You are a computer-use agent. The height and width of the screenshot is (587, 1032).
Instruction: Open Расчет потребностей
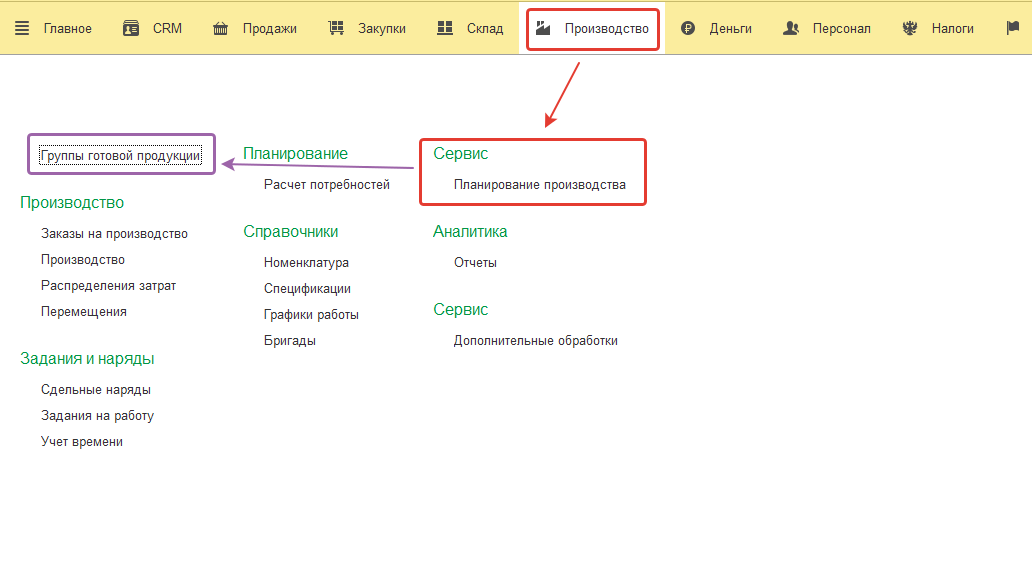pyautogui.click(x=327, y=184)
